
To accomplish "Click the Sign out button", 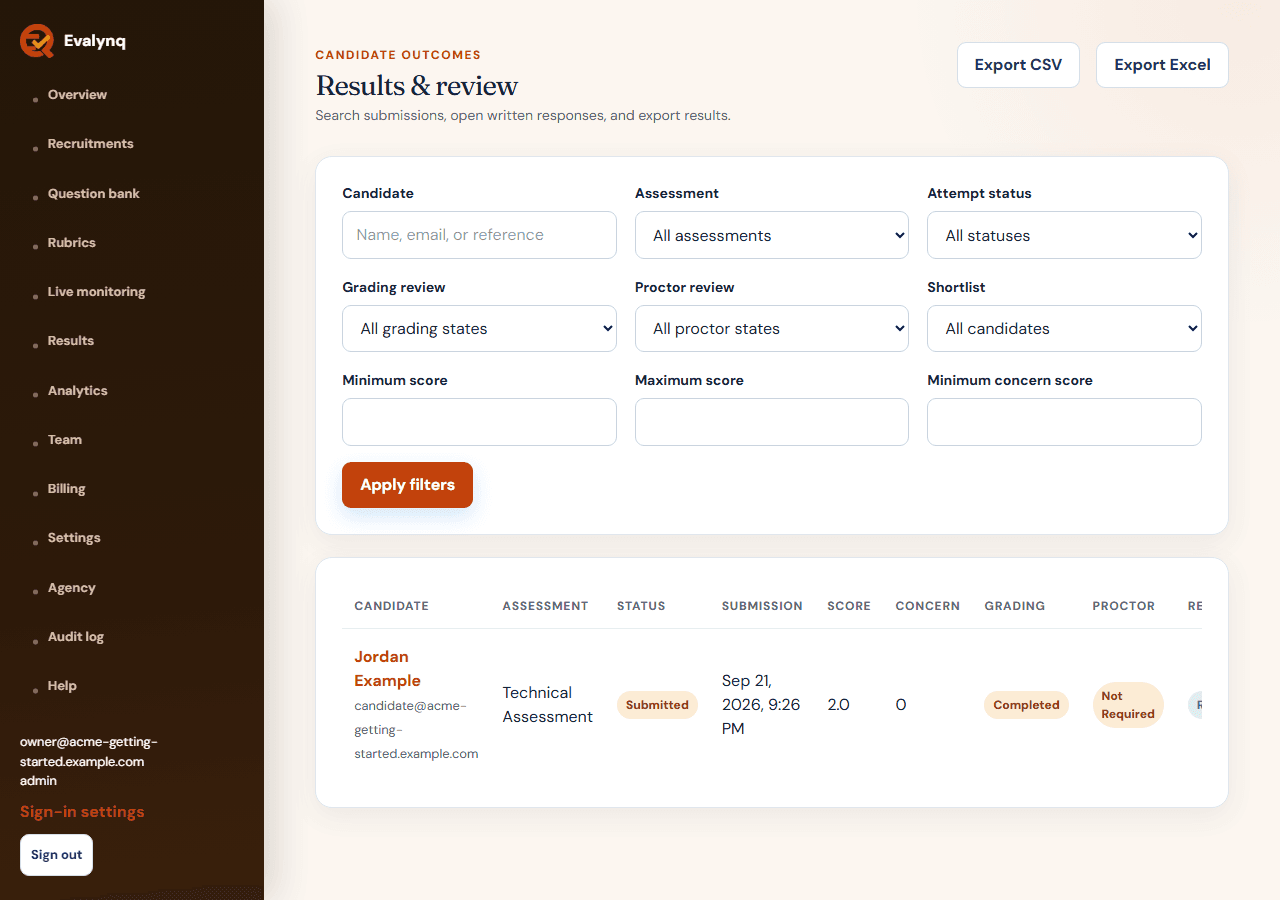I will pos(56,855).
